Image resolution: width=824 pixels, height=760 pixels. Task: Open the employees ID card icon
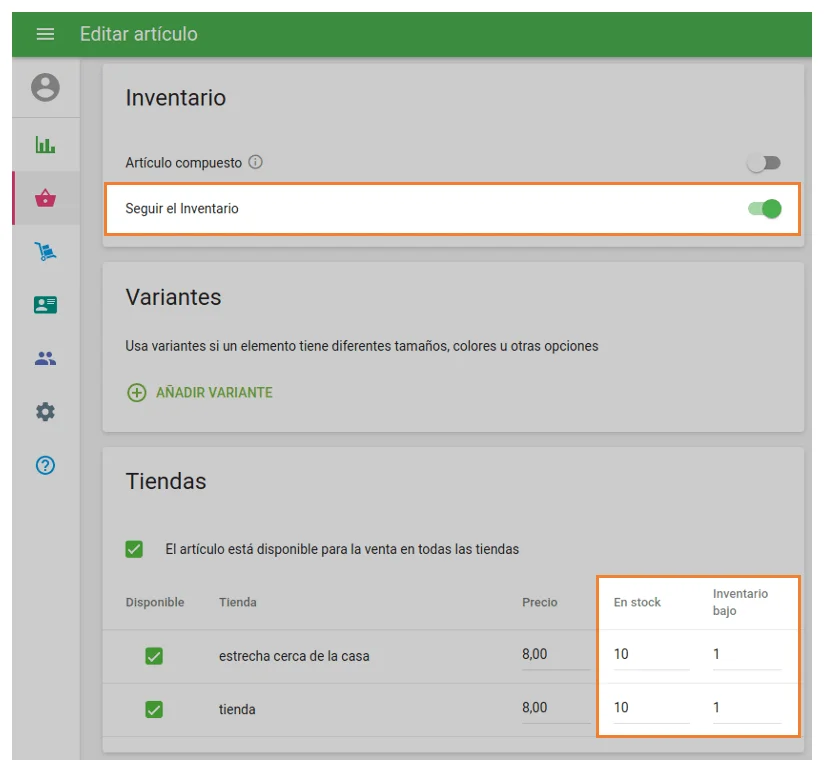click(x=45, y=305)
